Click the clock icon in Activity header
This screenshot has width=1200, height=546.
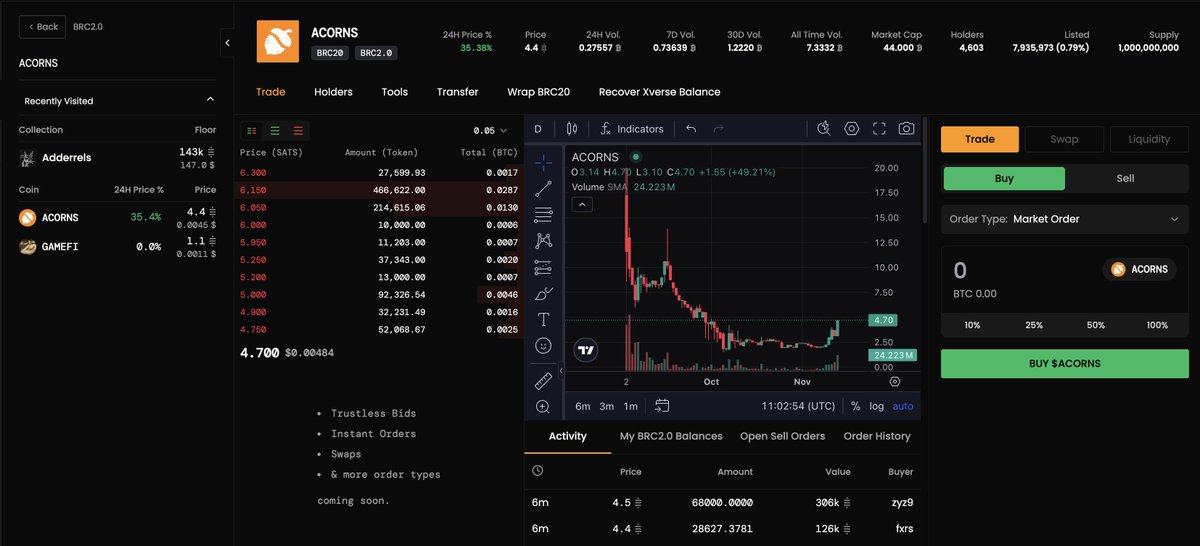click(538, 471)
